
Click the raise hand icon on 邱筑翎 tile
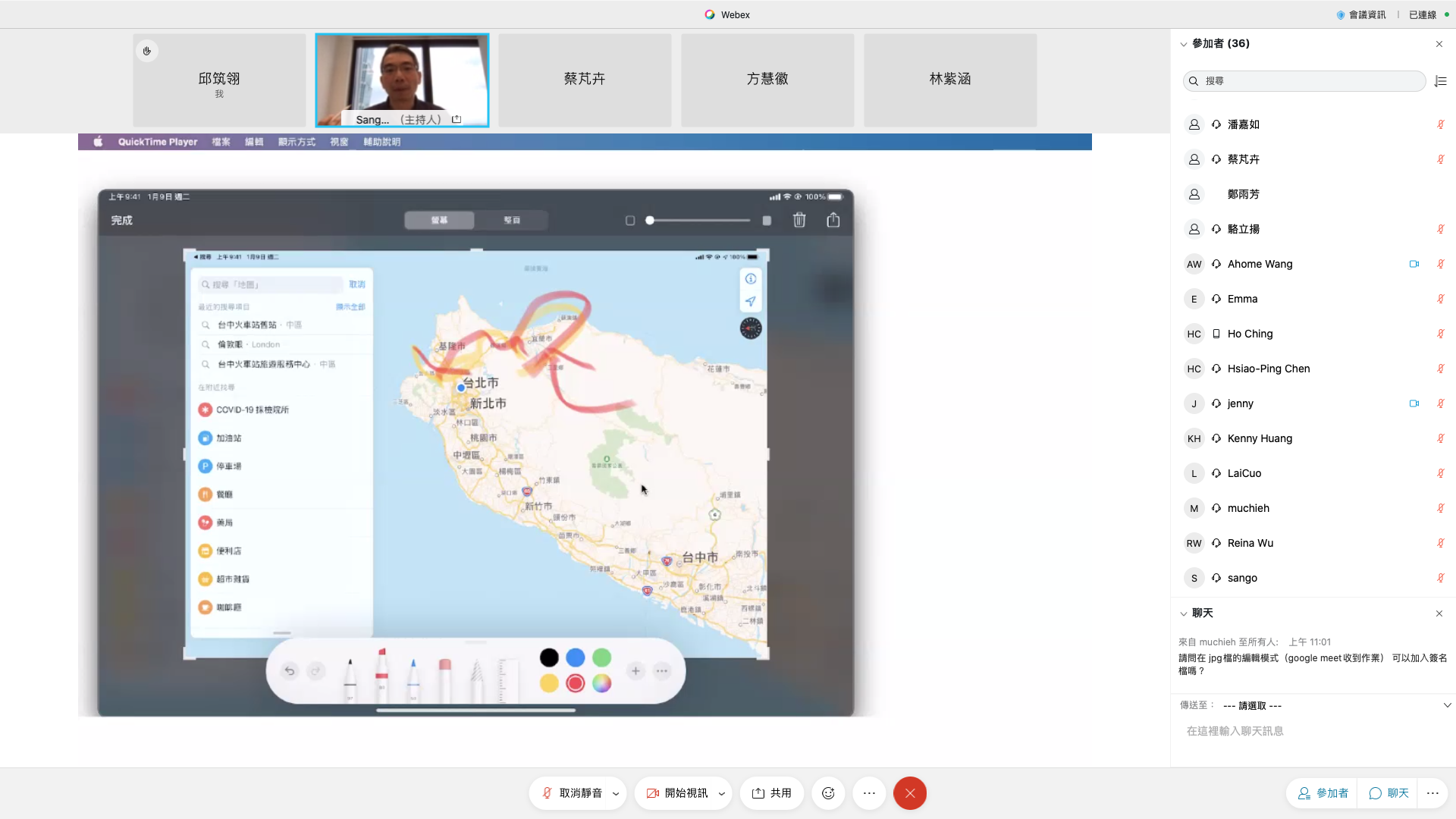147,51
